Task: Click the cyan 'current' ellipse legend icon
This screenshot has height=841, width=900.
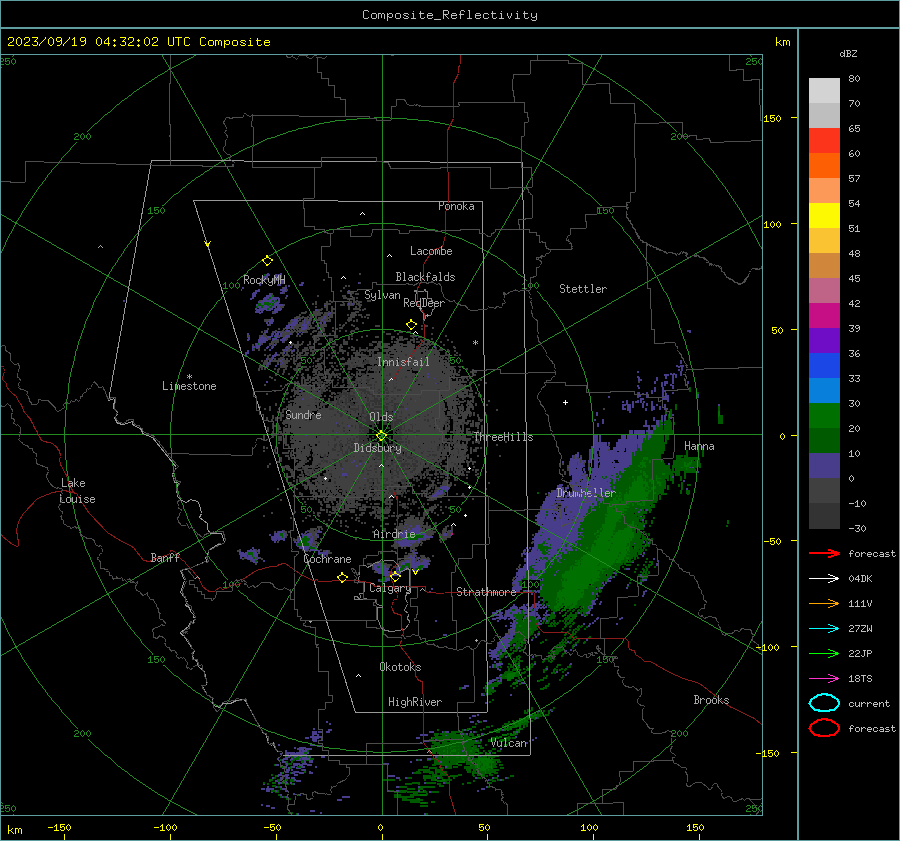Action: (824, 703)
